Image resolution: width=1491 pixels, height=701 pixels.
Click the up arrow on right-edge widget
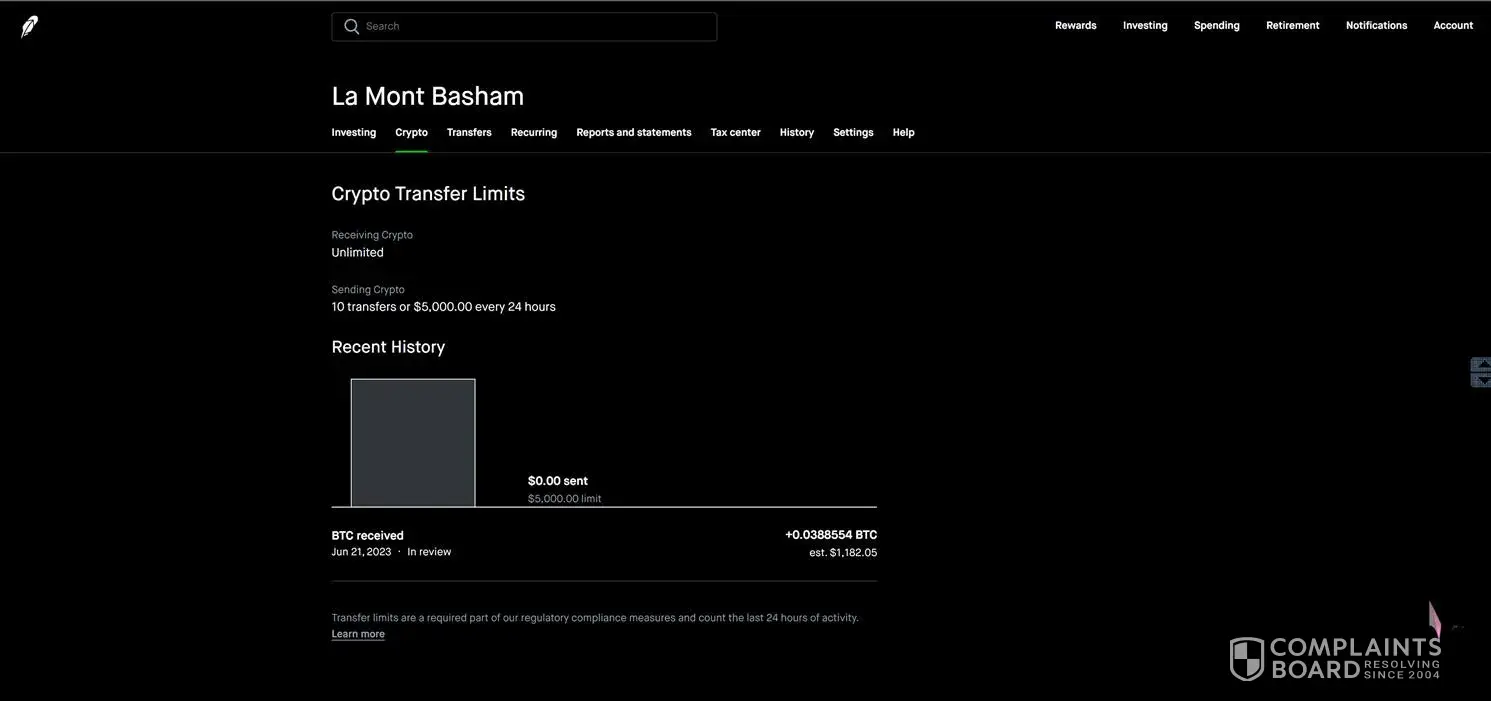[1481, 364]
